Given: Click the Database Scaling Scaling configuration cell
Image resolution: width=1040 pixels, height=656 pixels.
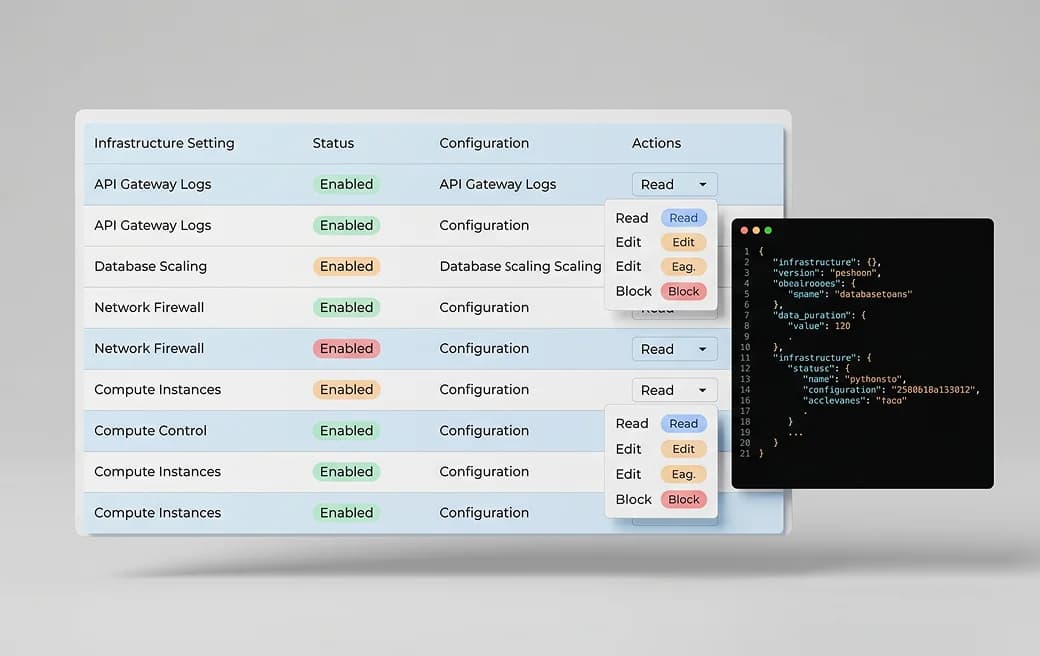Looking at the screenshot, I should point(520,266).
